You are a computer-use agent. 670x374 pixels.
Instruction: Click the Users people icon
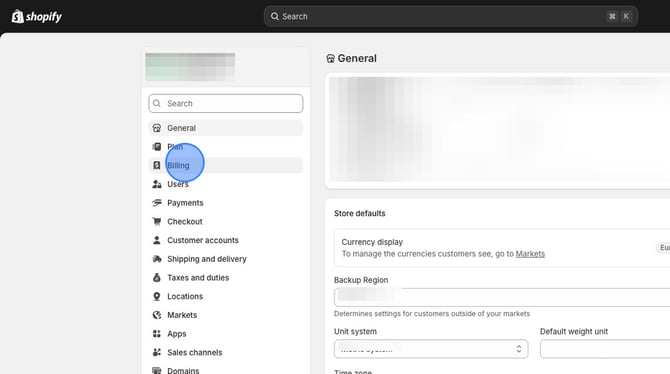pyautogui.click(x=157, y=184)
